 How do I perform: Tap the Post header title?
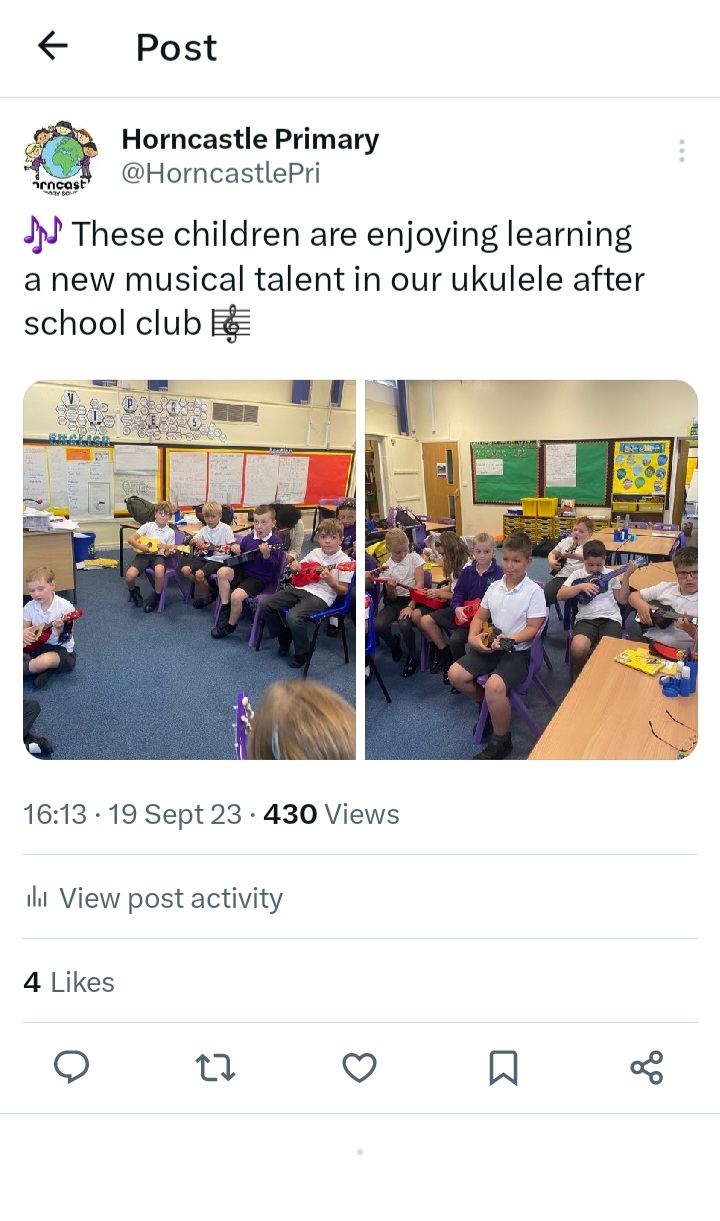176,47
